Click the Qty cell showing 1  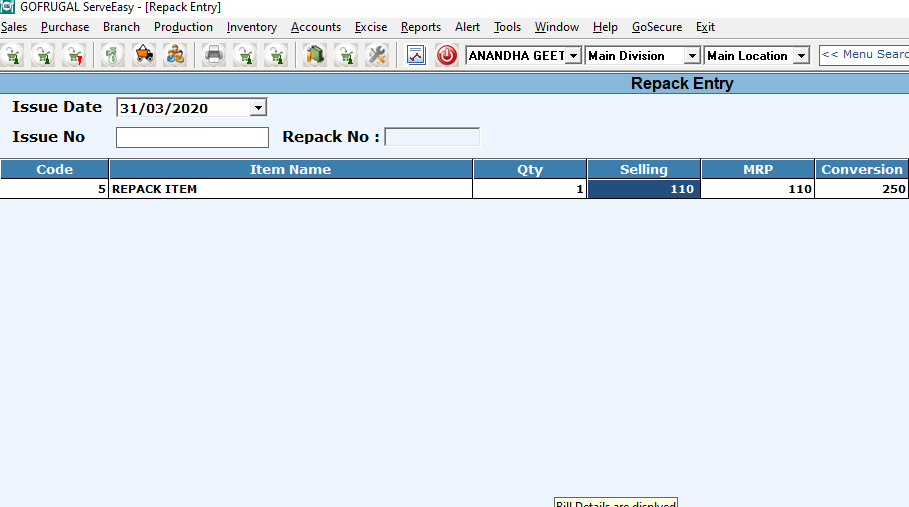pos(529,189)
